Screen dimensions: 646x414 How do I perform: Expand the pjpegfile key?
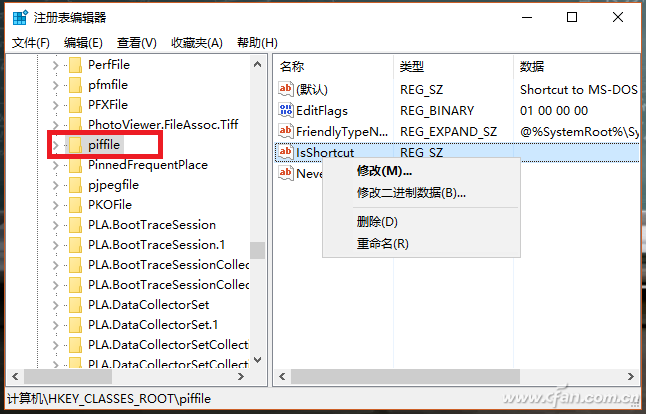[56, 185]
